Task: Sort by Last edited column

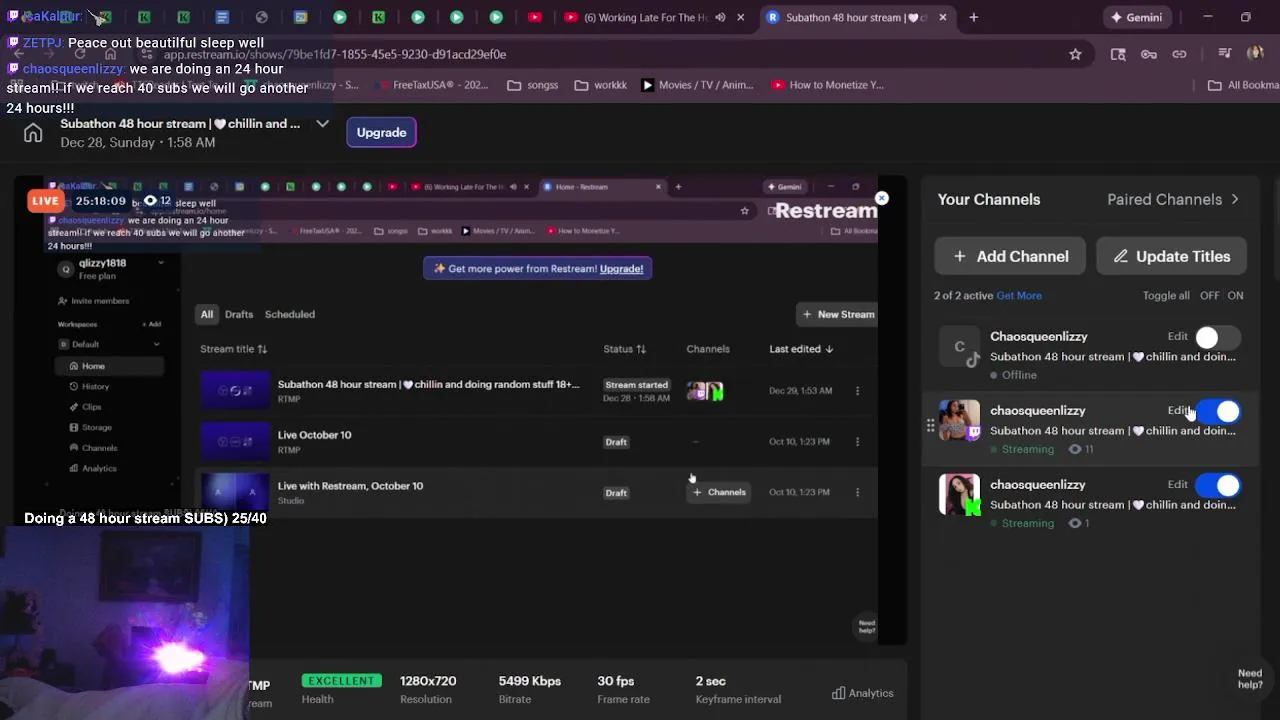Action: (x=801, y=349)
